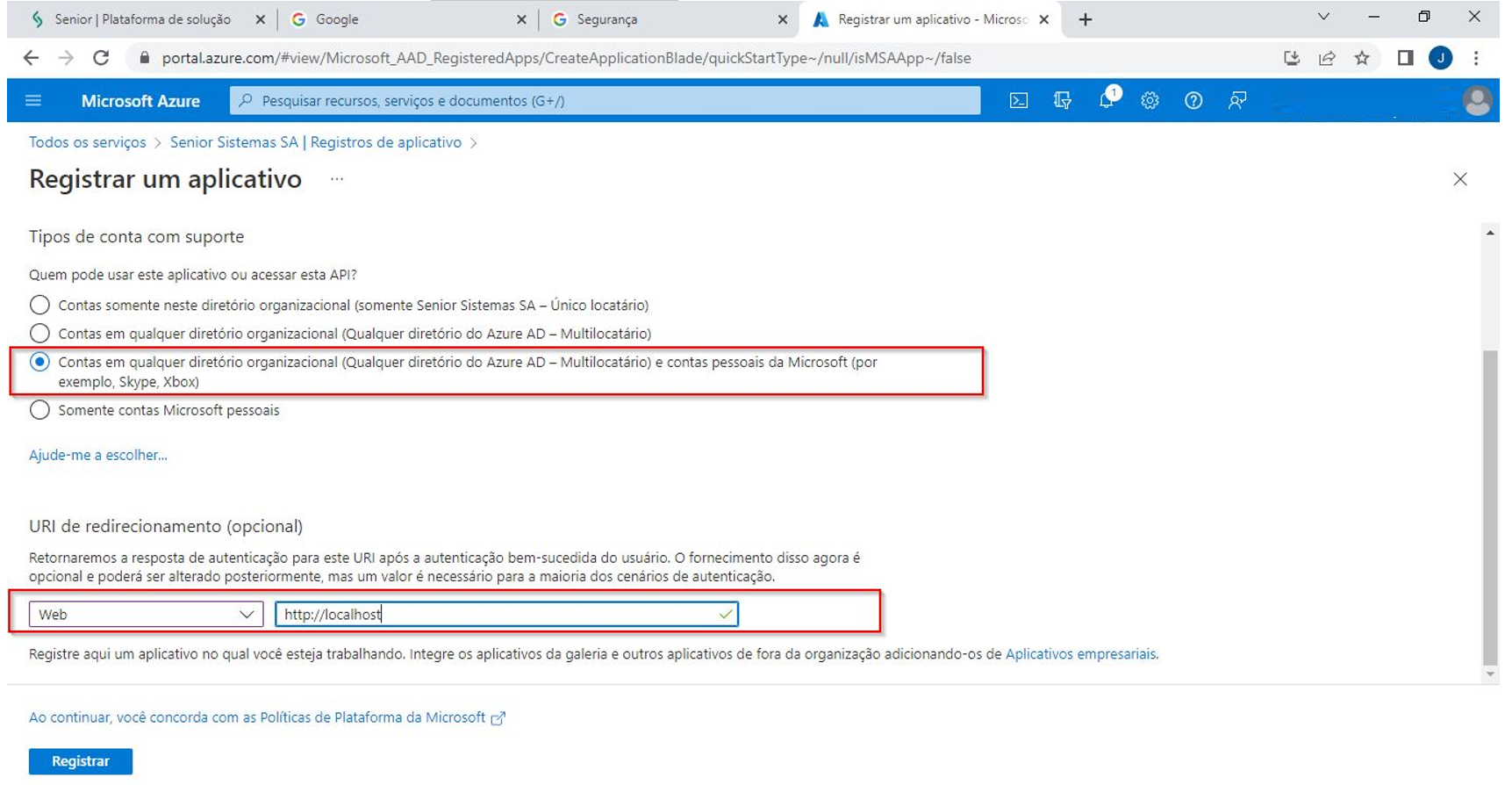Image resolution: width=1512 pixels, height=785 pixels.
Task: Click browser forward arrow
Action: (x=66, y=58)
